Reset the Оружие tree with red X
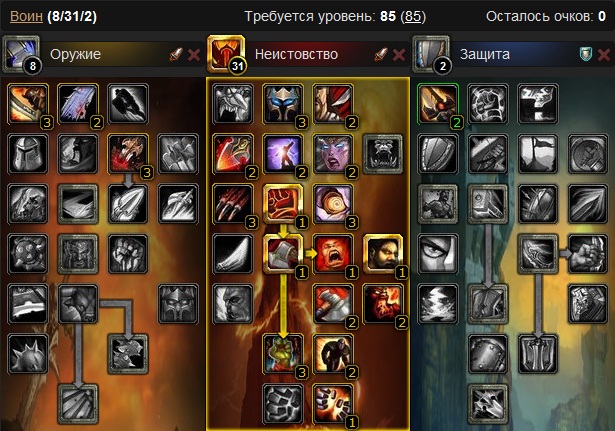The image size is (615, 431). (x=194, y=55)
